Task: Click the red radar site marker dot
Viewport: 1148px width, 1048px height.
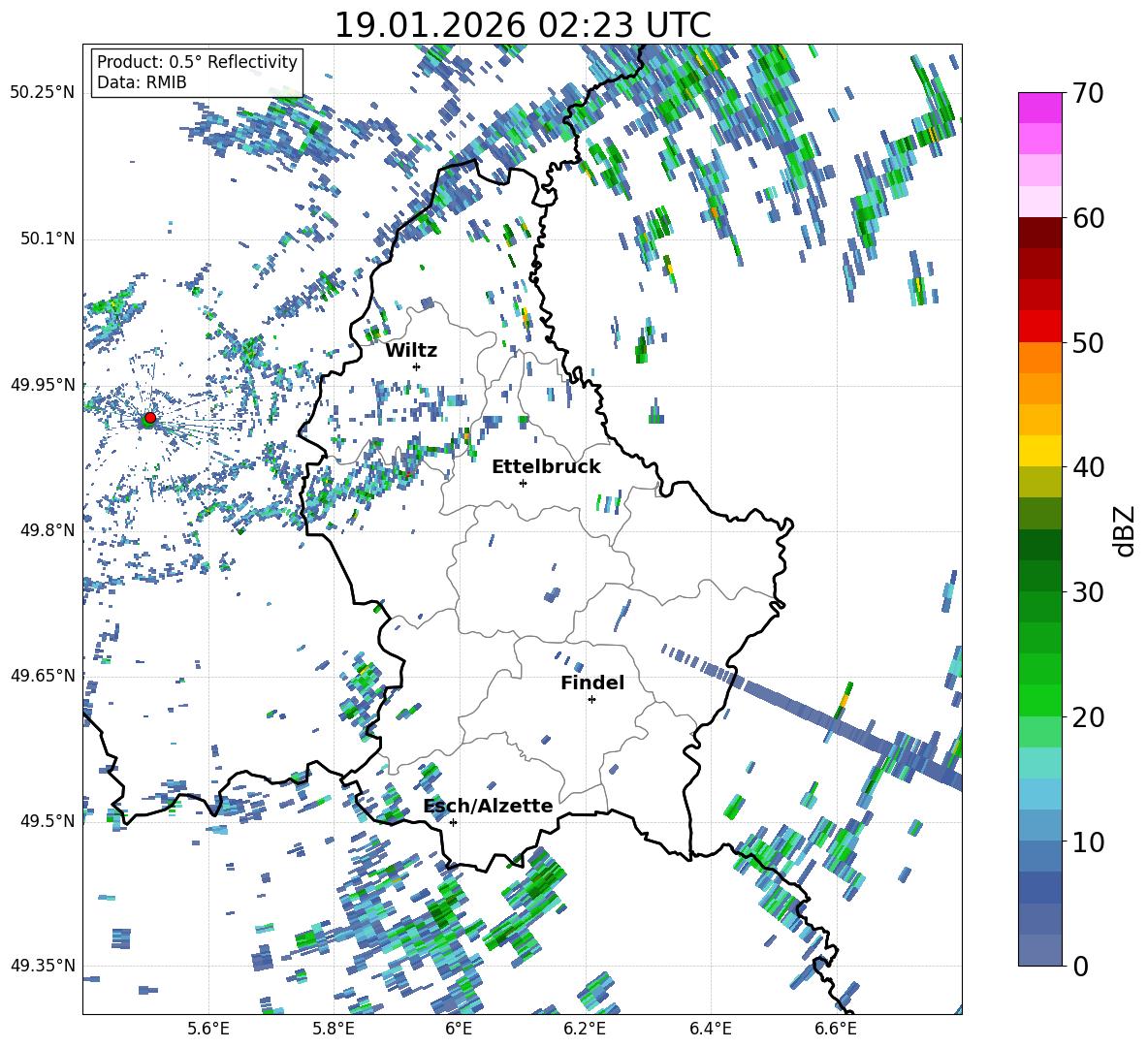Action: 150,418
